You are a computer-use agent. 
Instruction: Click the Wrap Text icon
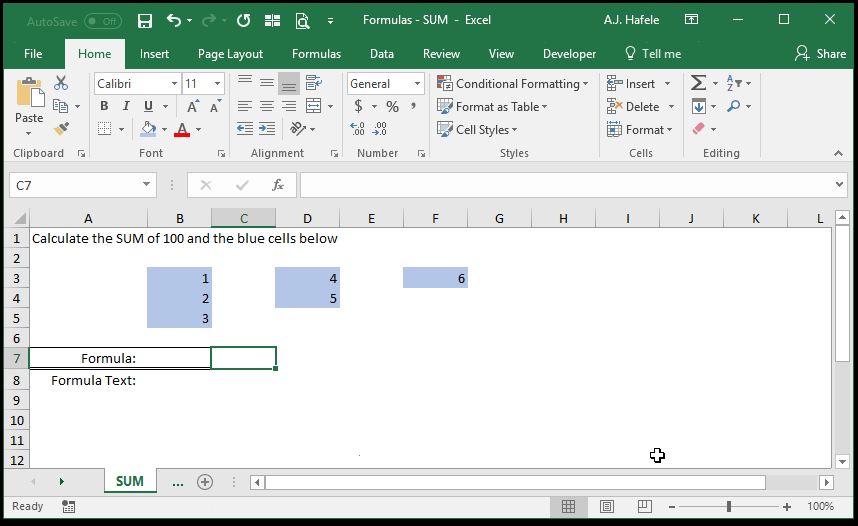(x=314, y=83)
